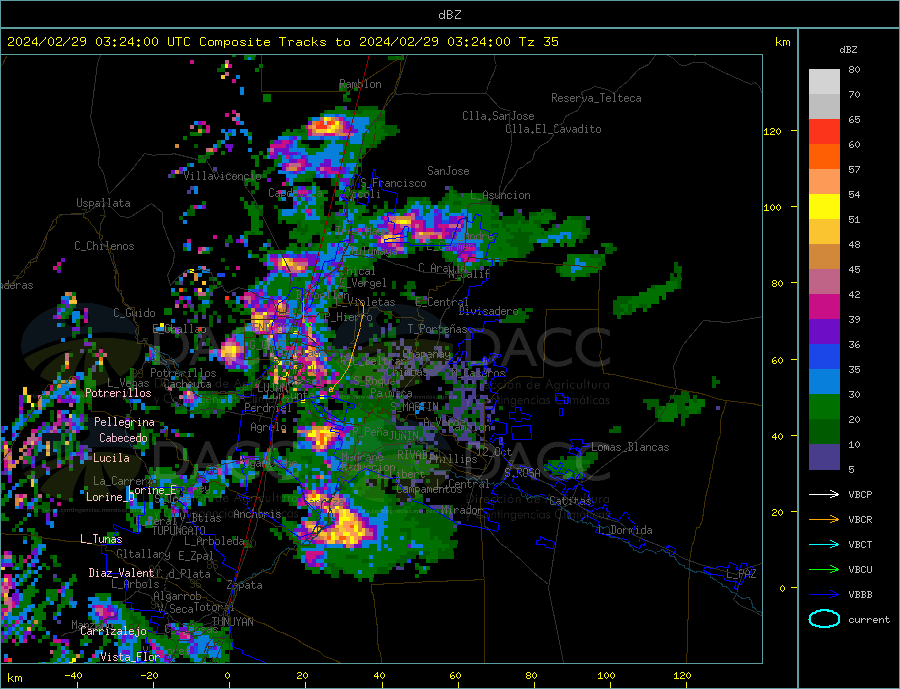Click the 'TUNUYAN' map label
The width and height of the screenshot is (900, 689).
tap(232, 622)
